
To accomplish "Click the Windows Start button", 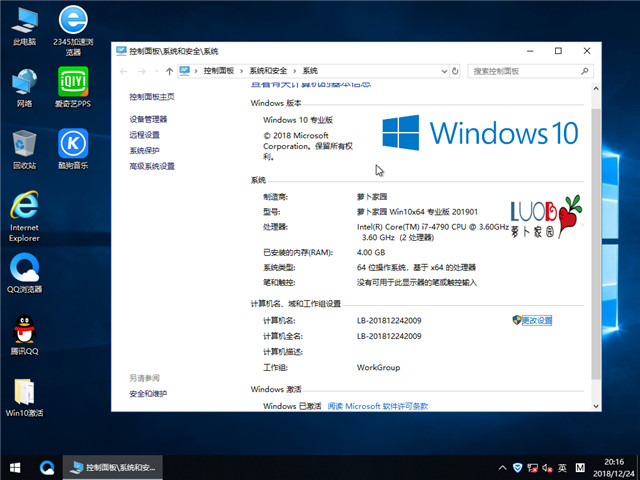I will (15, 468).
